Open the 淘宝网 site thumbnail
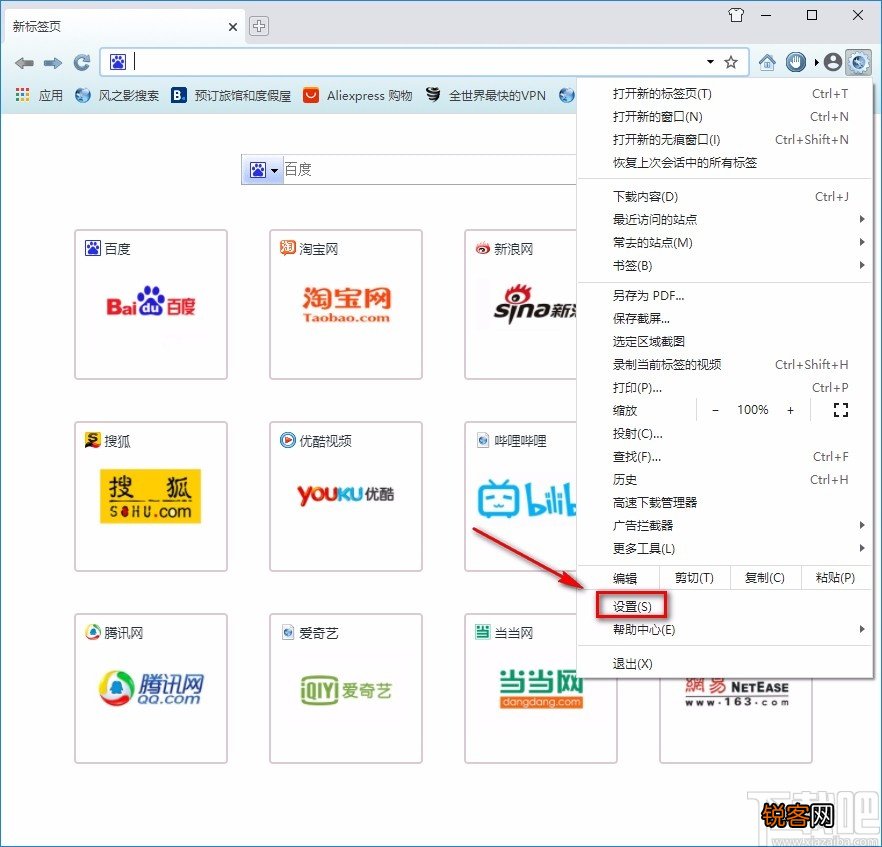 click(346, 304)
